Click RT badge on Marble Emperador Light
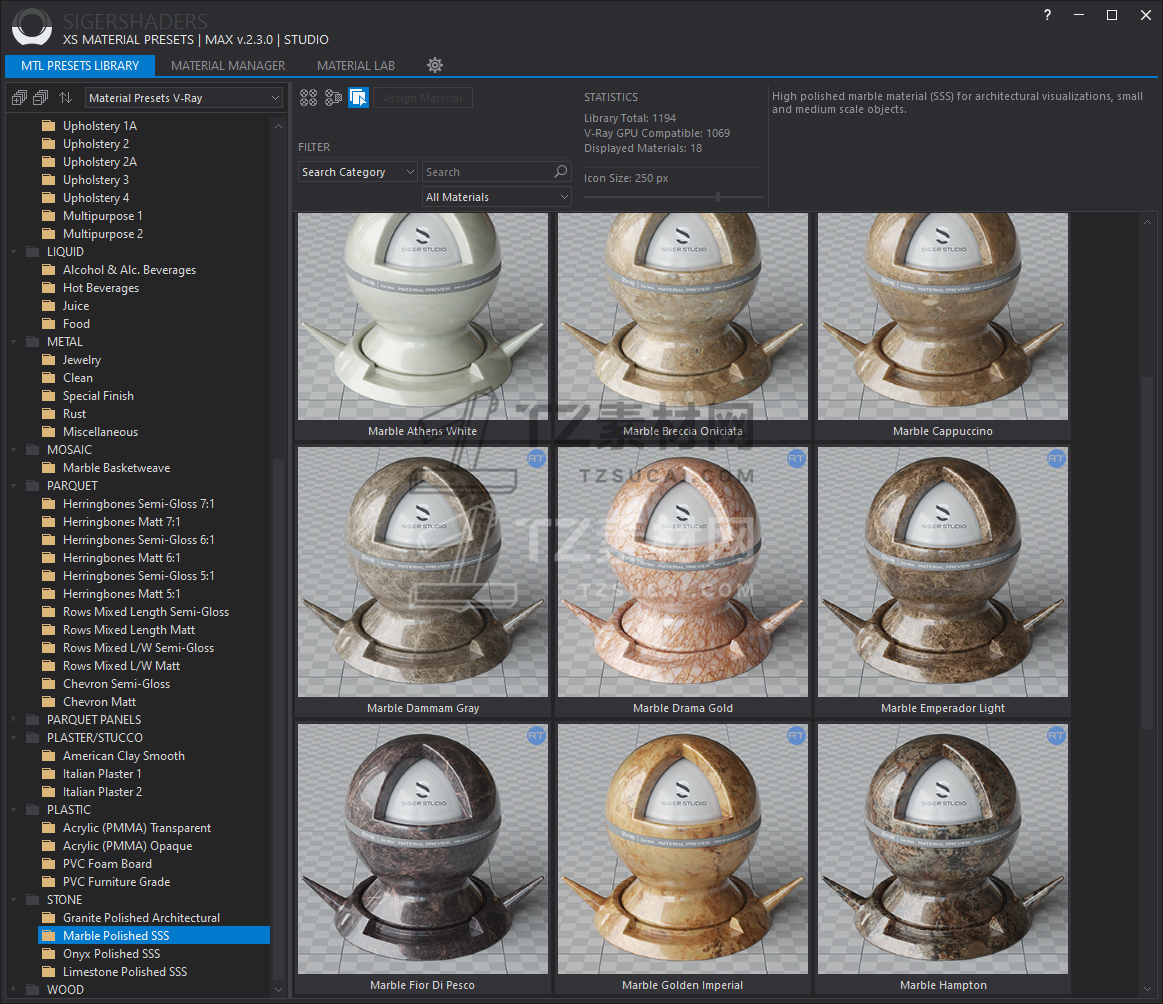1163x1004 pixels. click(1056, 459)
